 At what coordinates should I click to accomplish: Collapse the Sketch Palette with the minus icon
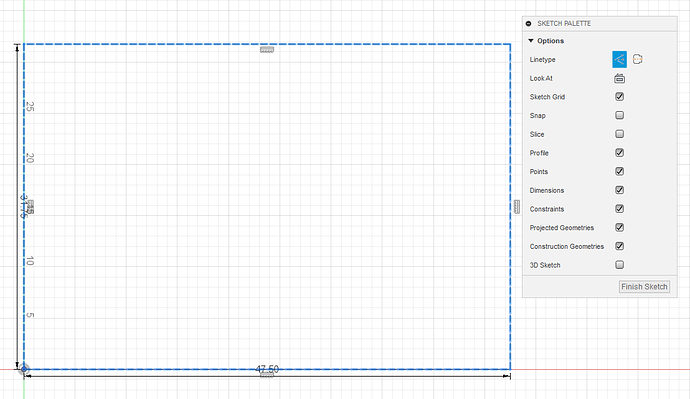(529, 23)
